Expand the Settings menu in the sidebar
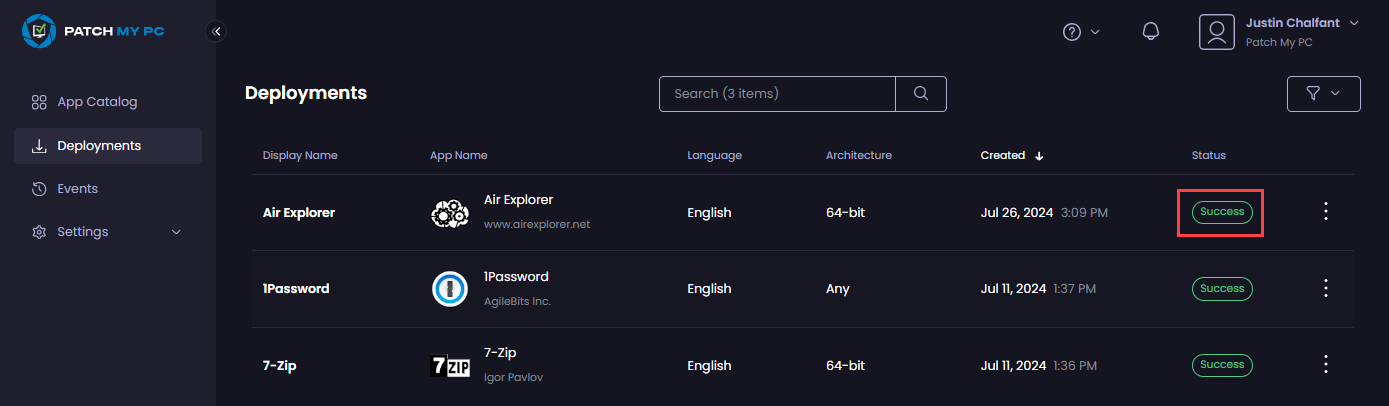The width and height of the screenshot is (1389, 406). pos(108,232)
